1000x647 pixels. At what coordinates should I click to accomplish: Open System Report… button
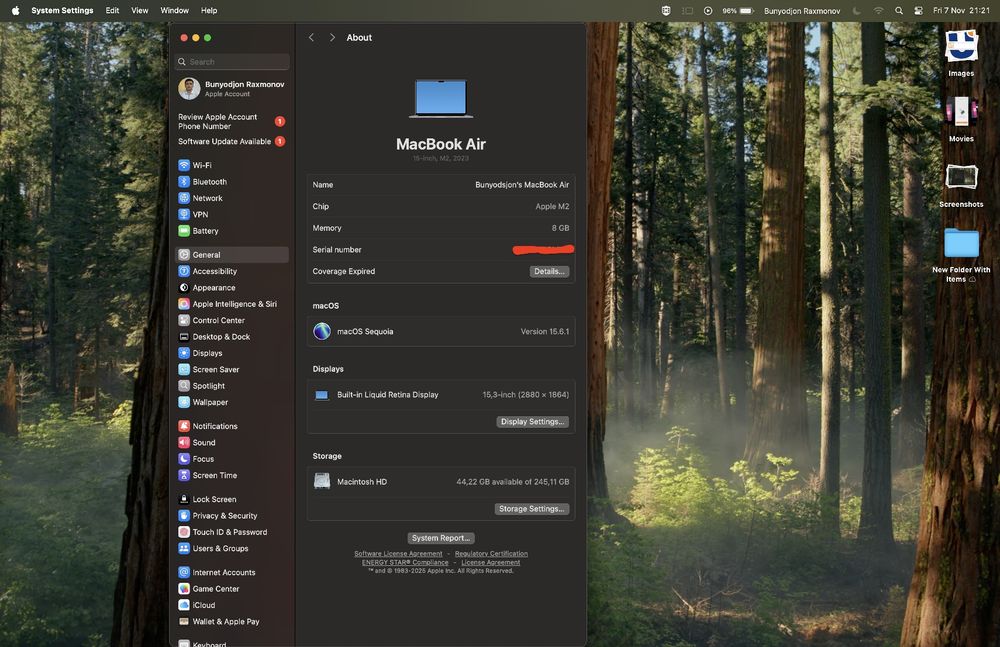click(x=441, y=538)
